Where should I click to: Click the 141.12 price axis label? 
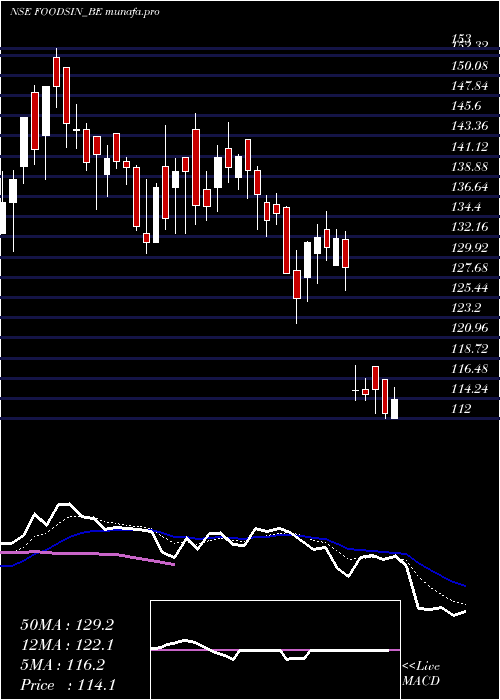coord(469,146)
